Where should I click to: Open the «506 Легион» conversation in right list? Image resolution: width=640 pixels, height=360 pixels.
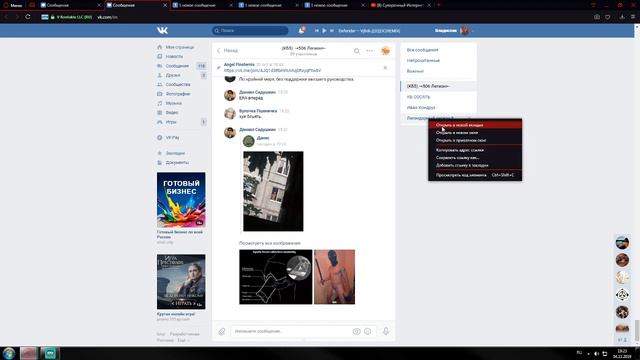coord(438,86)
